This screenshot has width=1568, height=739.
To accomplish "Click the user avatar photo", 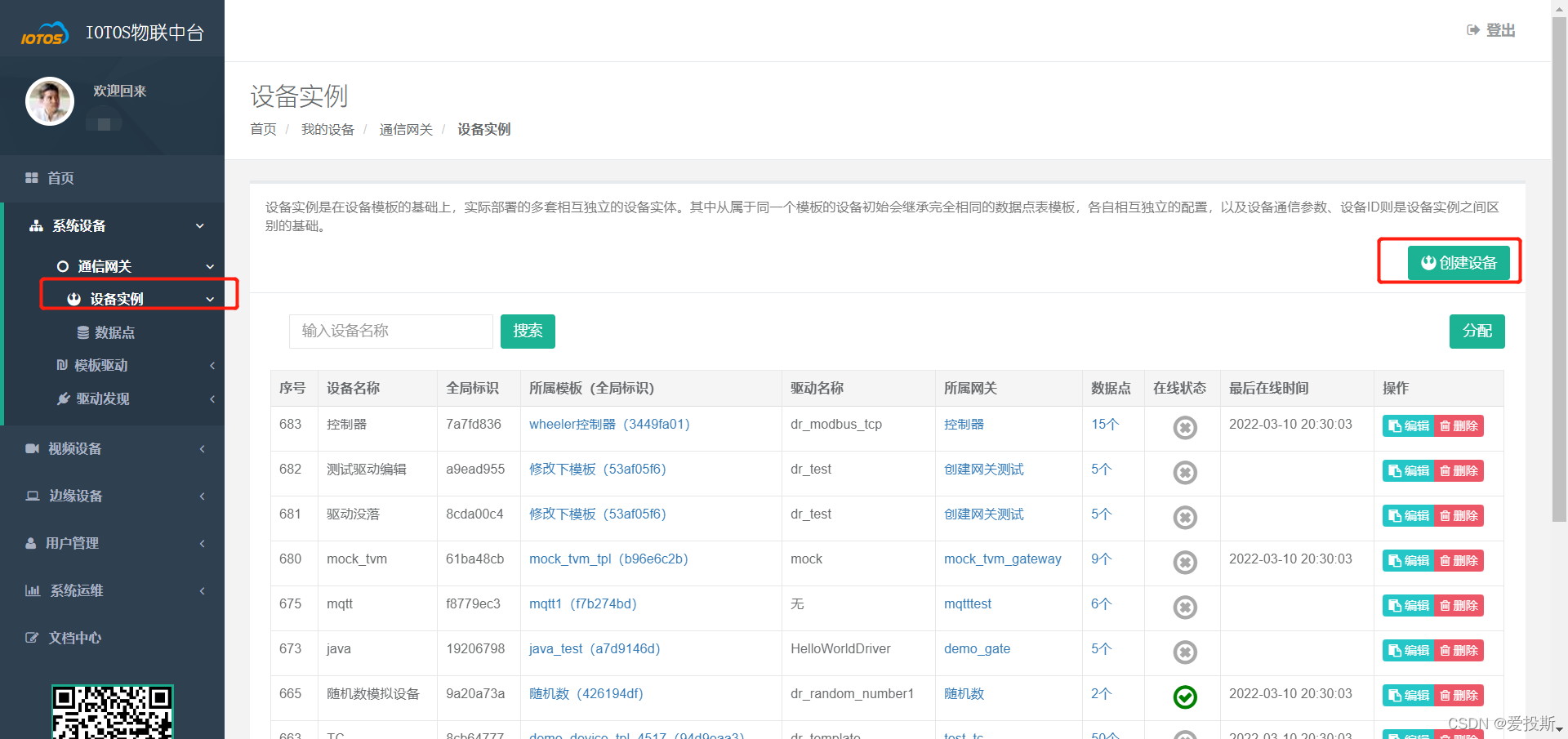I will tap(50, 101).
